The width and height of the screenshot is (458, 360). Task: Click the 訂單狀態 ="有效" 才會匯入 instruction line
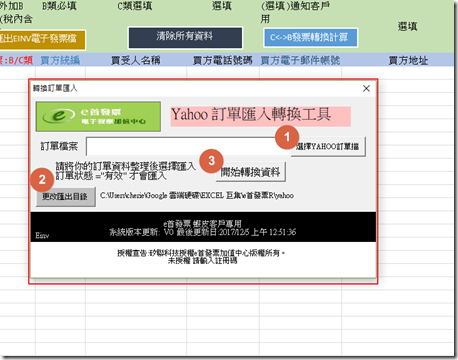click(x=111, y=176)
